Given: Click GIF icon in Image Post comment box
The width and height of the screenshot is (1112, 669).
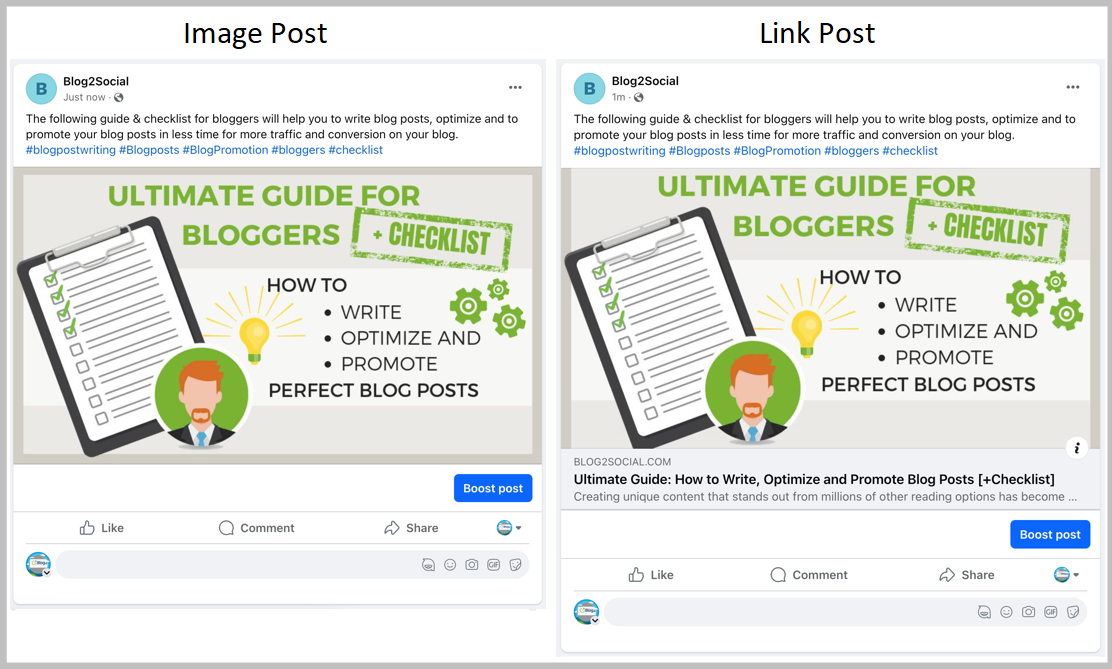Looking at the screenshot, I should [494, 565].
